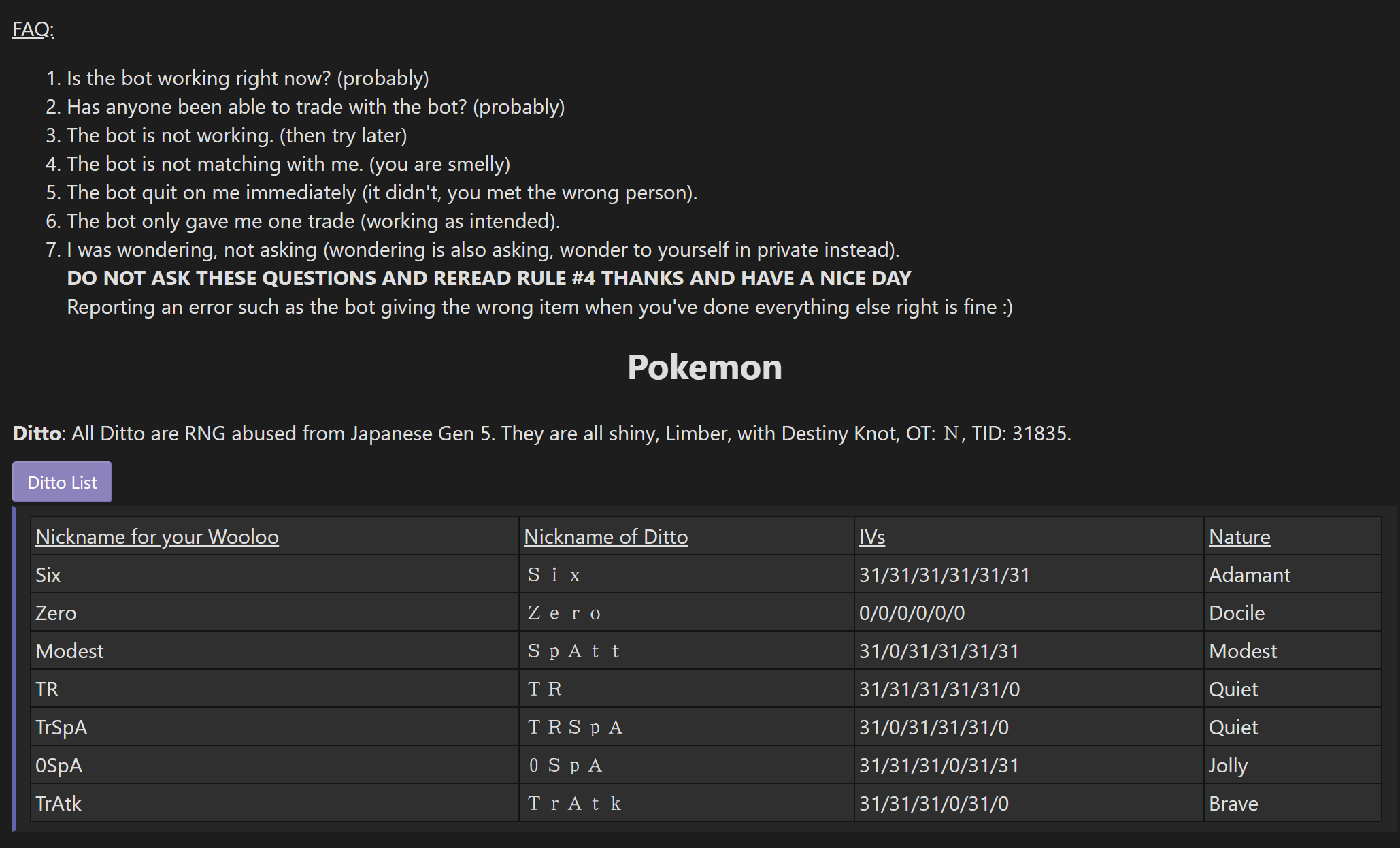Click 'TID: 31835' in the Ditto description
This screenshot has width=1400, height=848.
(x=1021, y=434)
